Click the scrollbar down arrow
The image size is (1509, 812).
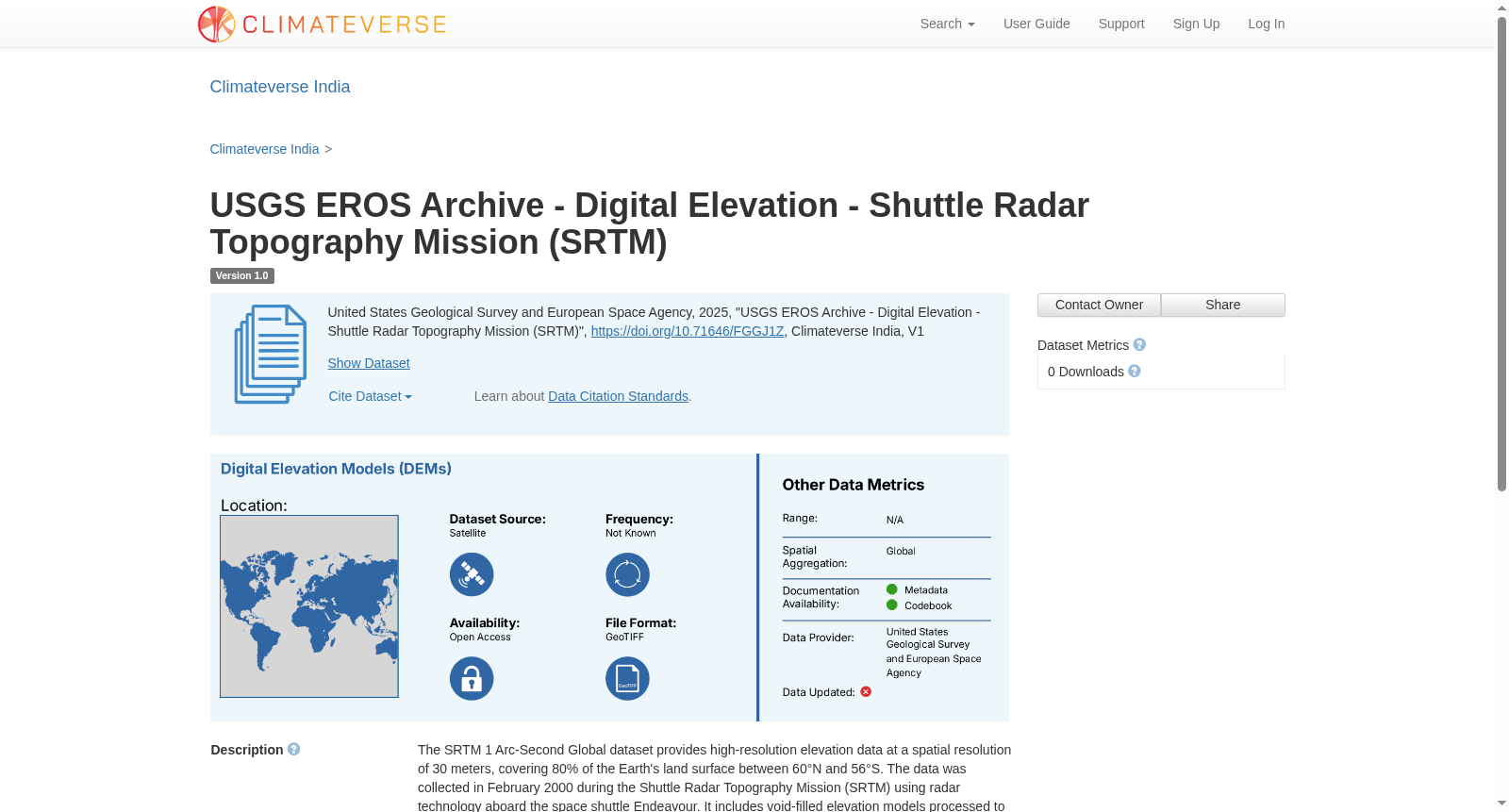coord(1501,804)
